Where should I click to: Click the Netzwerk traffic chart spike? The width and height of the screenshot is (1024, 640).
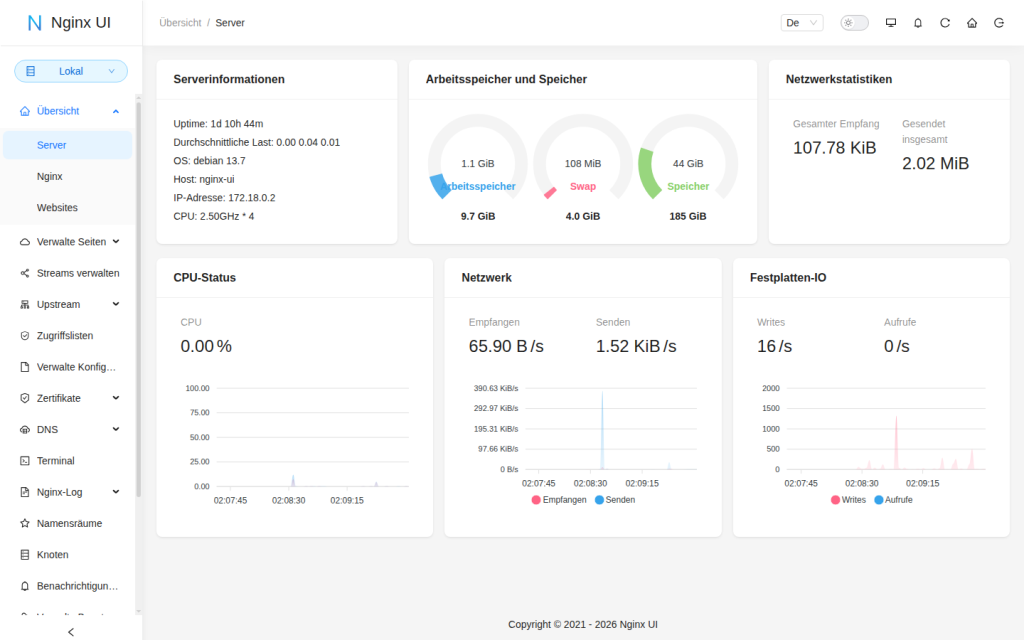coord(602,431)
